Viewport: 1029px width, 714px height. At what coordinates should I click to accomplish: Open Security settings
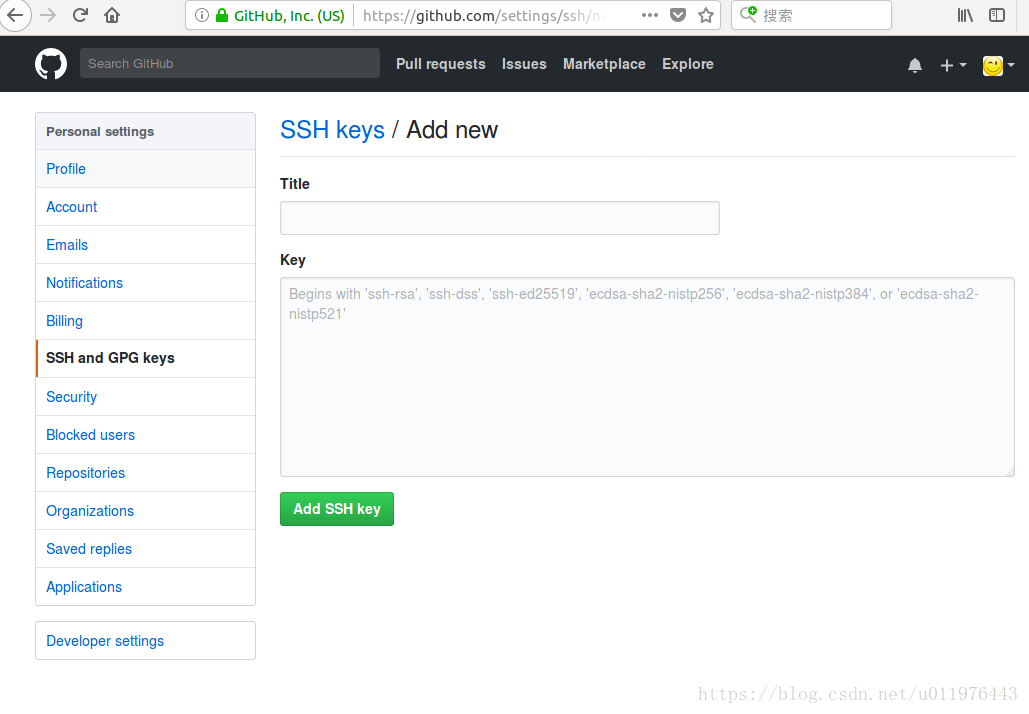point(145,397)
